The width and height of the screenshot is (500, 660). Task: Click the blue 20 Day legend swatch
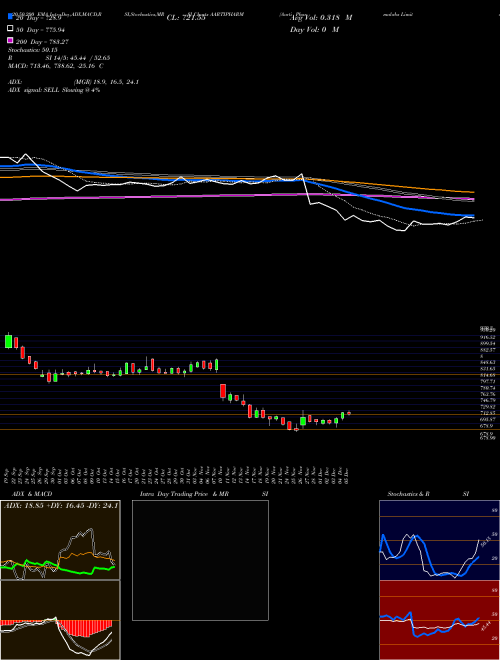11,17
